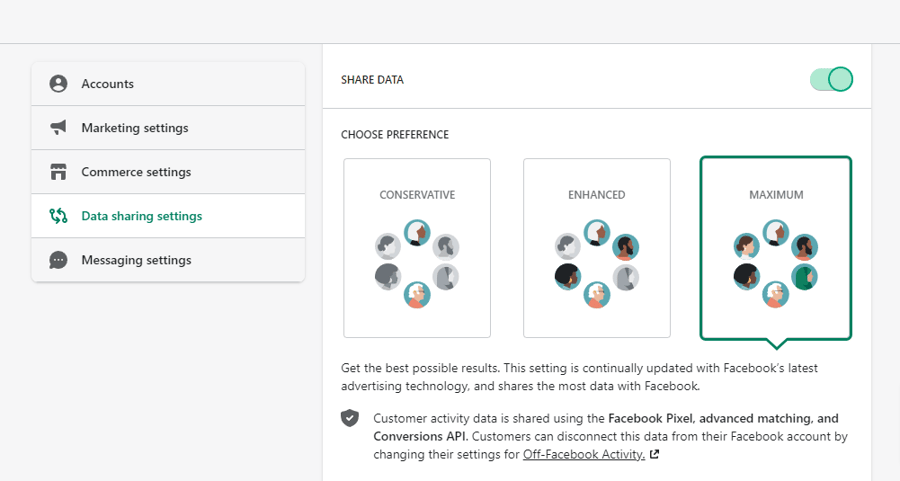This screenshot has width=900, height=481.
Task: Click the Accounts person icon
Action: click(59, 84)
